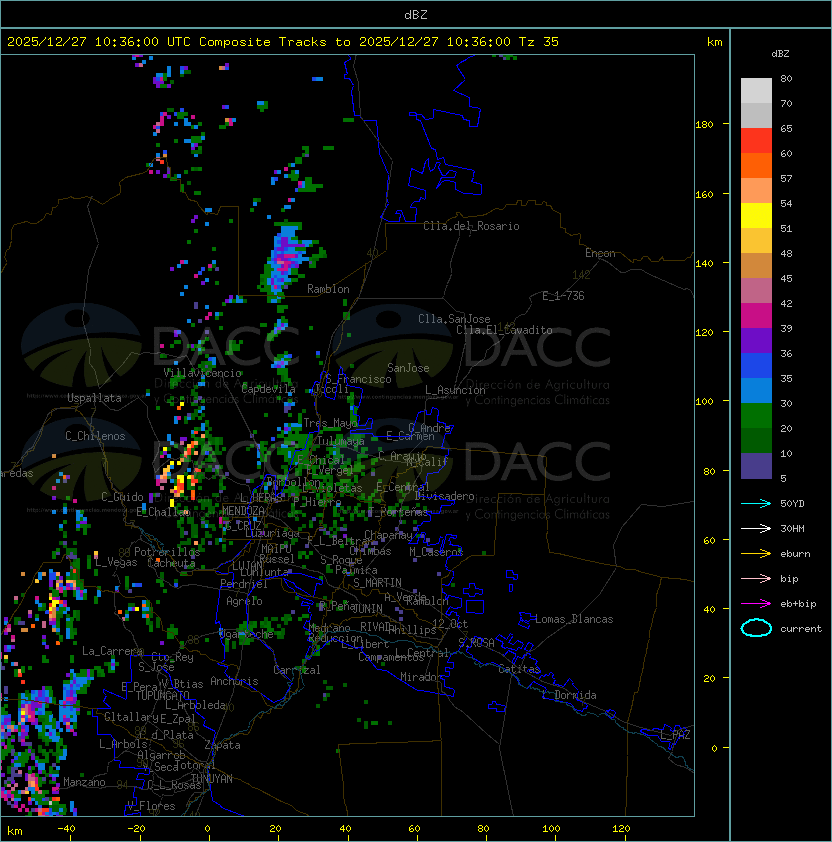This screenshot has height=842, width=832.
Task: Click the L_Asuncion label
Action: click(x=455, y=390)
